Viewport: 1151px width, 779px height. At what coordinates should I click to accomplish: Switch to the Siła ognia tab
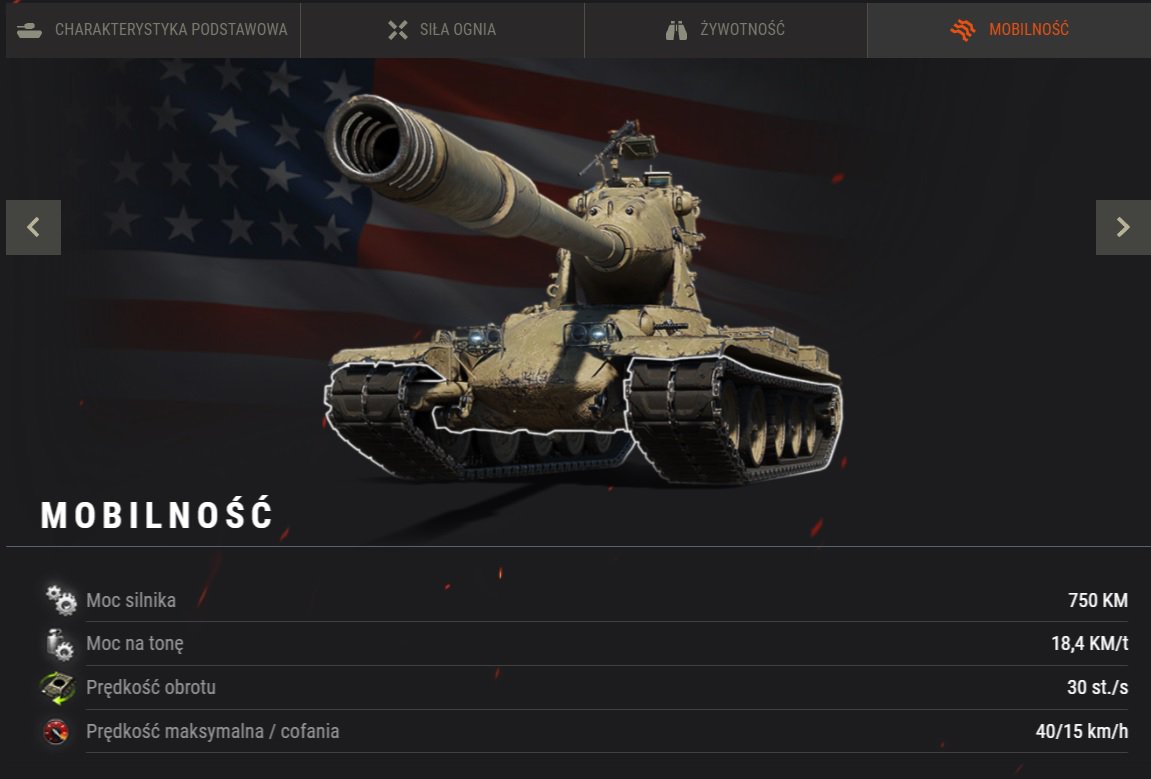[x=442, y=29]
